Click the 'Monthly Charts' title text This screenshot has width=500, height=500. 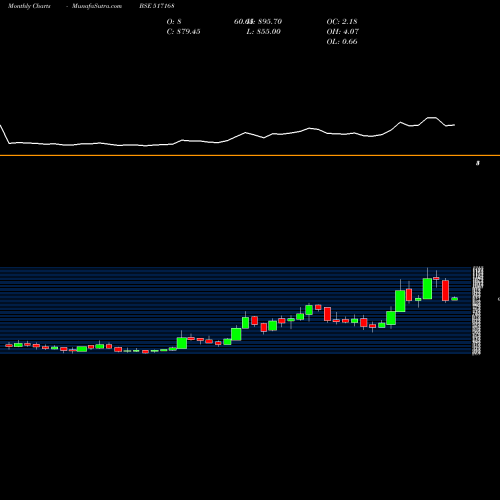point(29,6)
